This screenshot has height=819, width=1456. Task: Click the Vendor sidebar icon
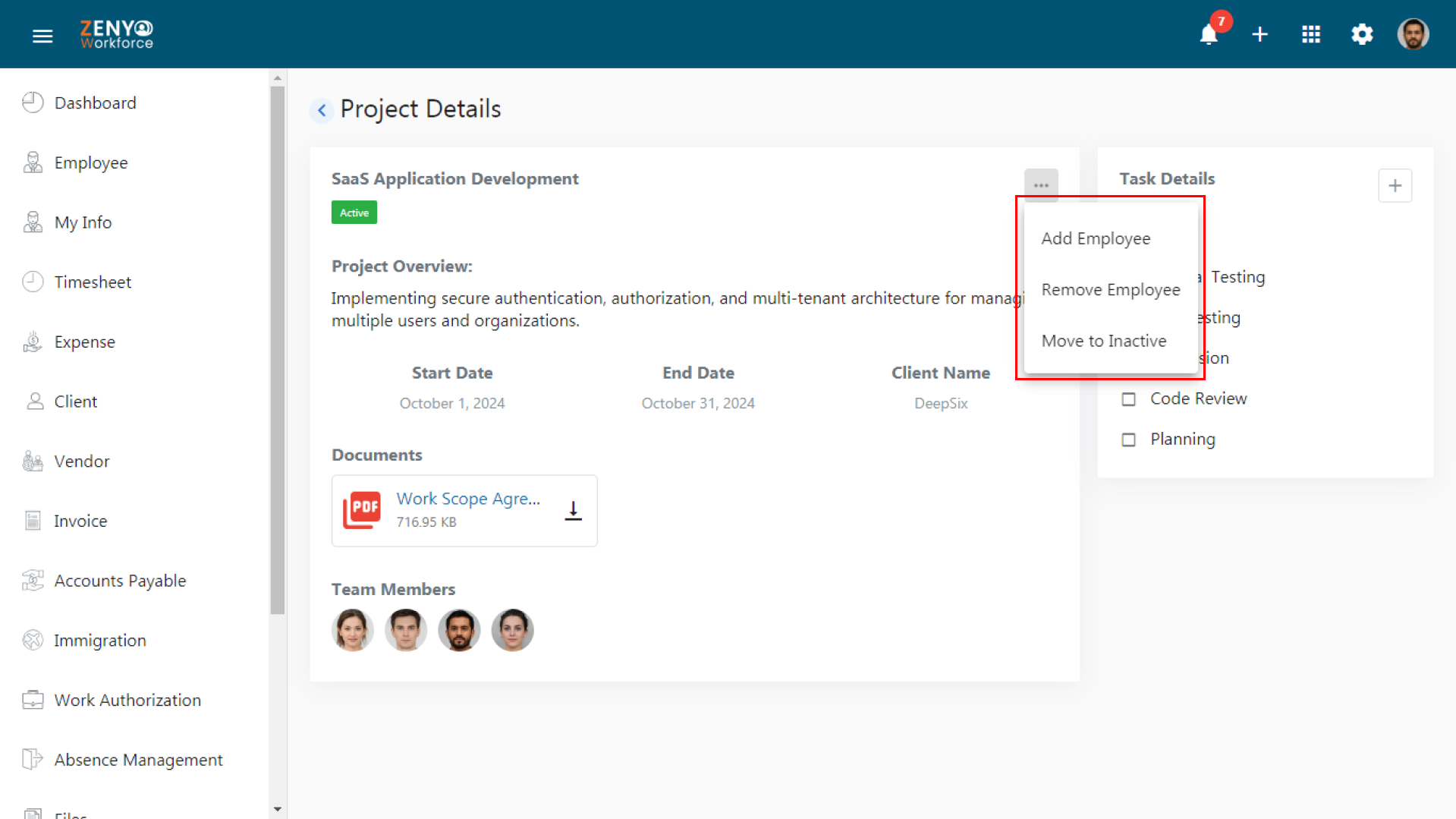33,461
